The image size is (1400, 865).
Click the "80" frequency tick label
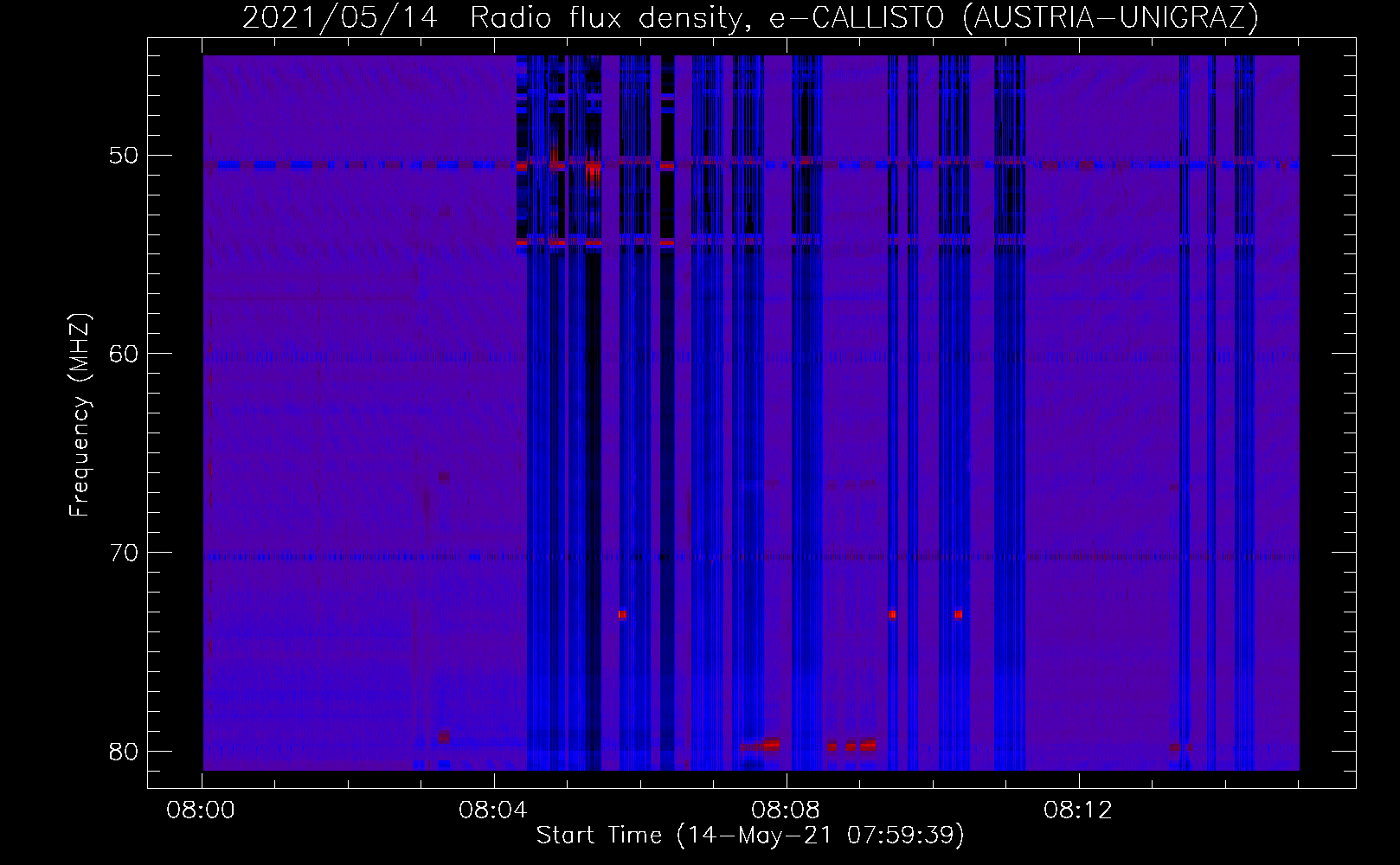click(x=122, y=750)
